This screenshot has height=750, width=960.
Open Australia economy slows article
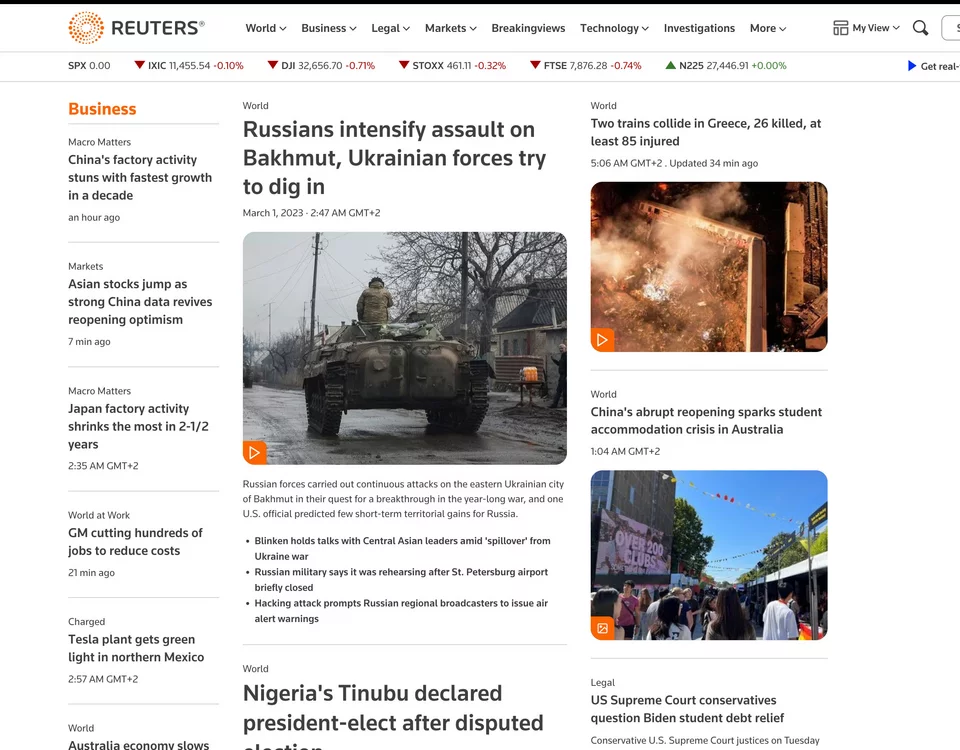point(138,744)
